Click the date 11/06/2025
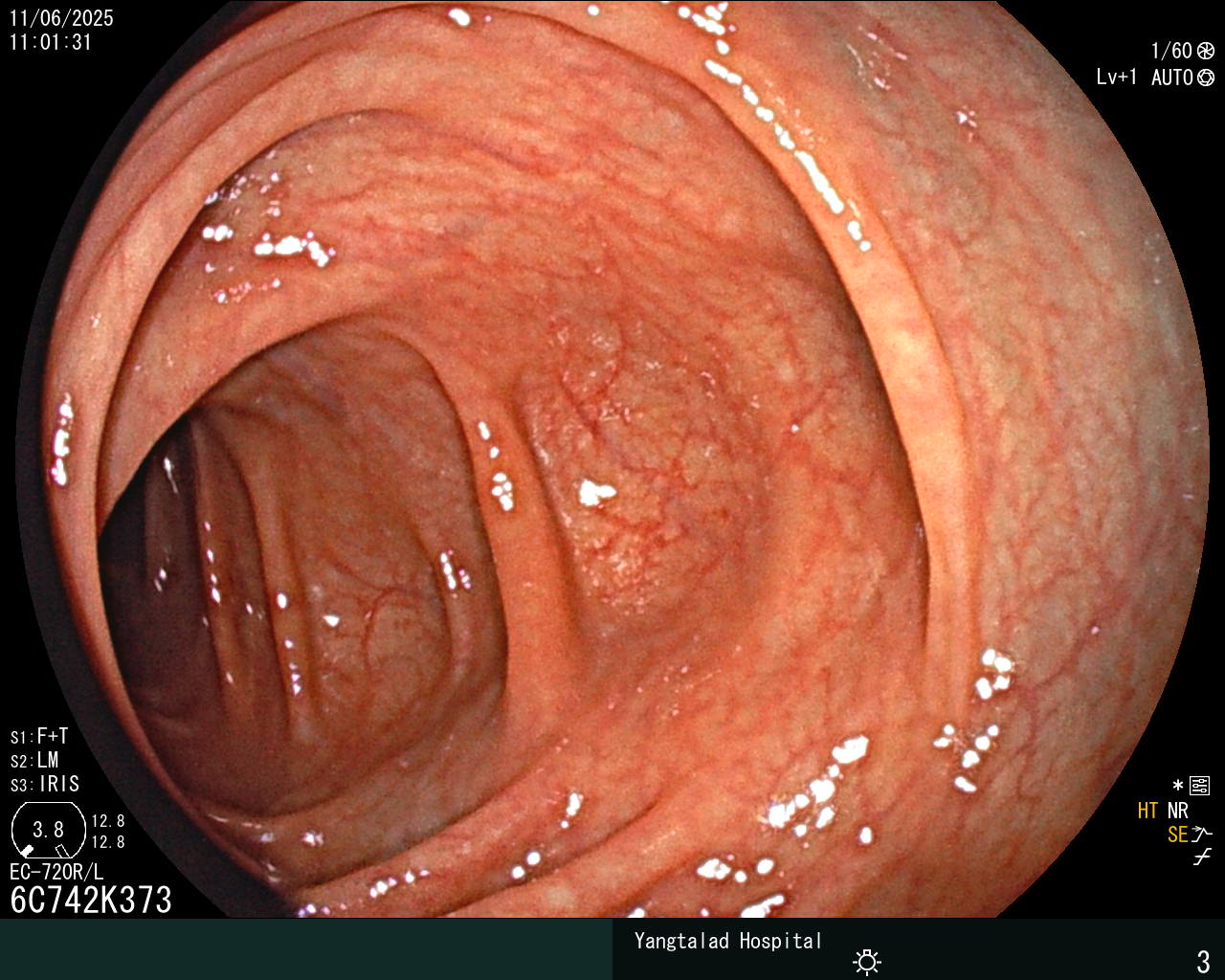The width and height of the screenshot is (1225, 980). click(61, 18)
